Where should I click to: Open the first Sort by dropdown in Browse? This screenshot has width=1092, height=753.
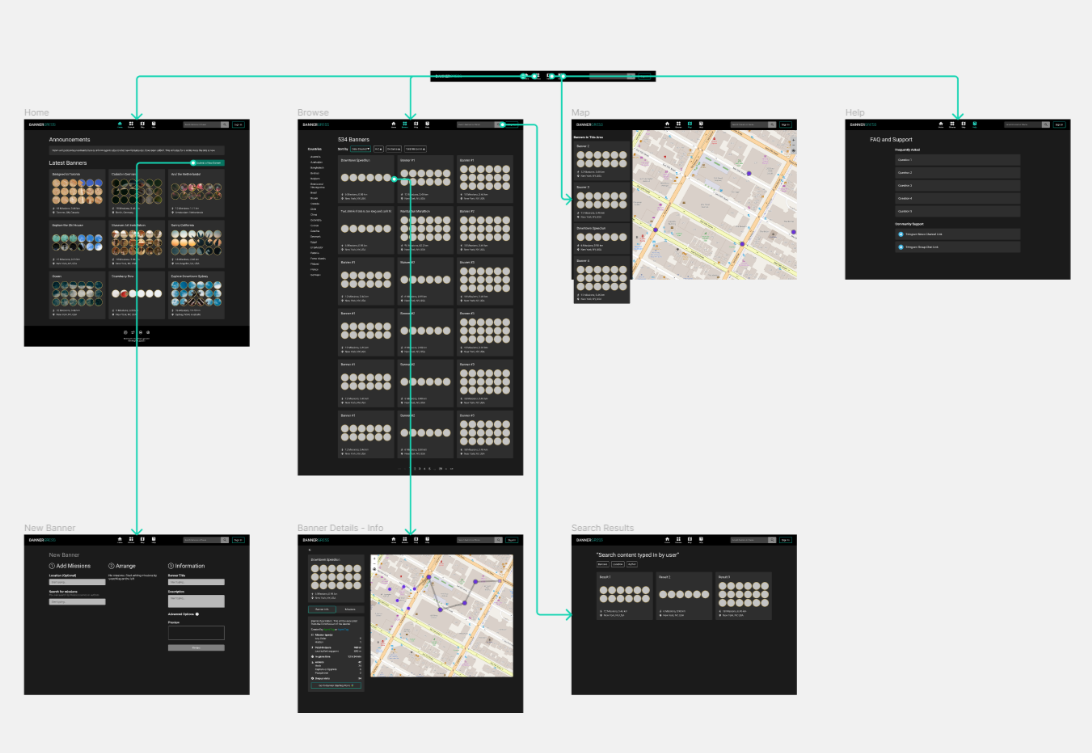pyautogui.click(x=360, y=149)
